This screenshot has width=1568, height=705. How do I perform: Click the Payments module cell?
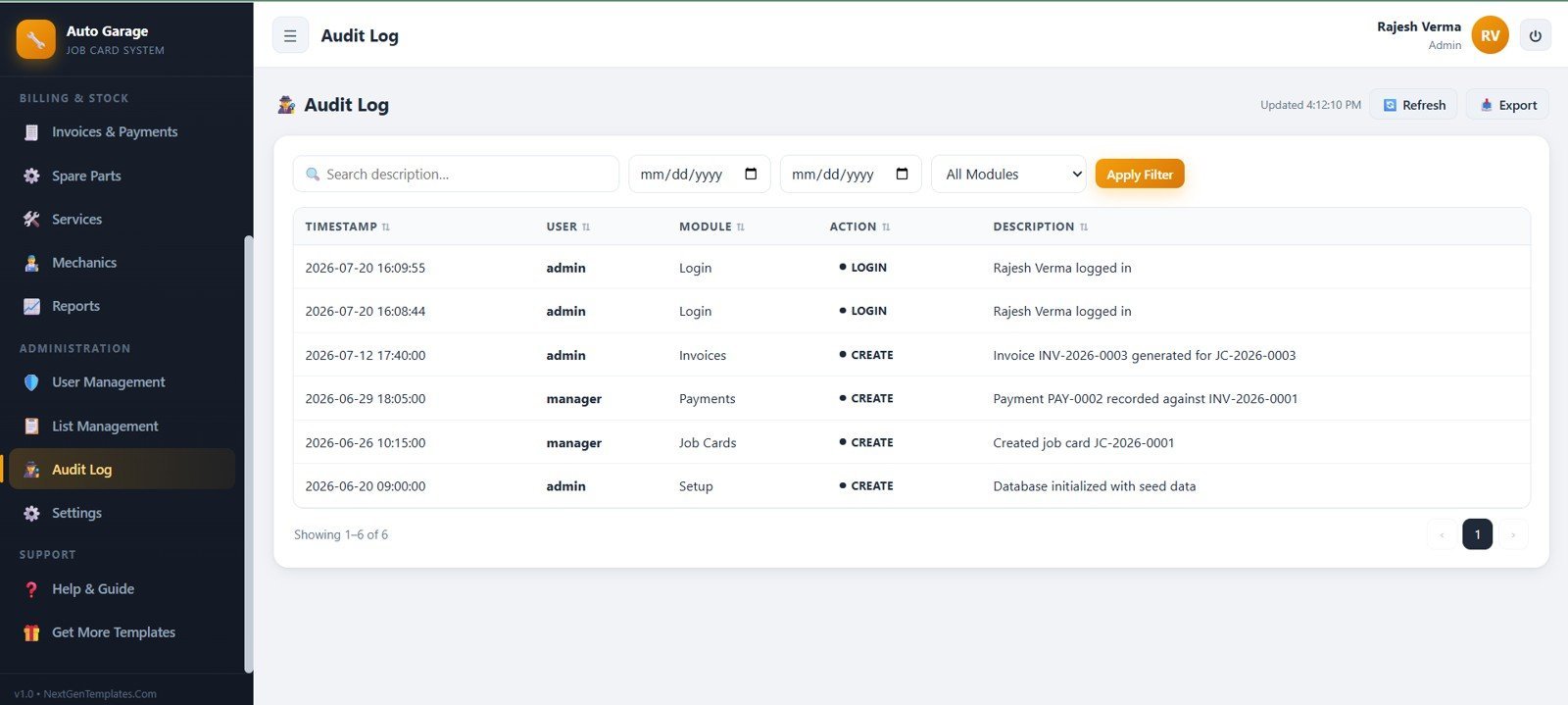point(707,399)
